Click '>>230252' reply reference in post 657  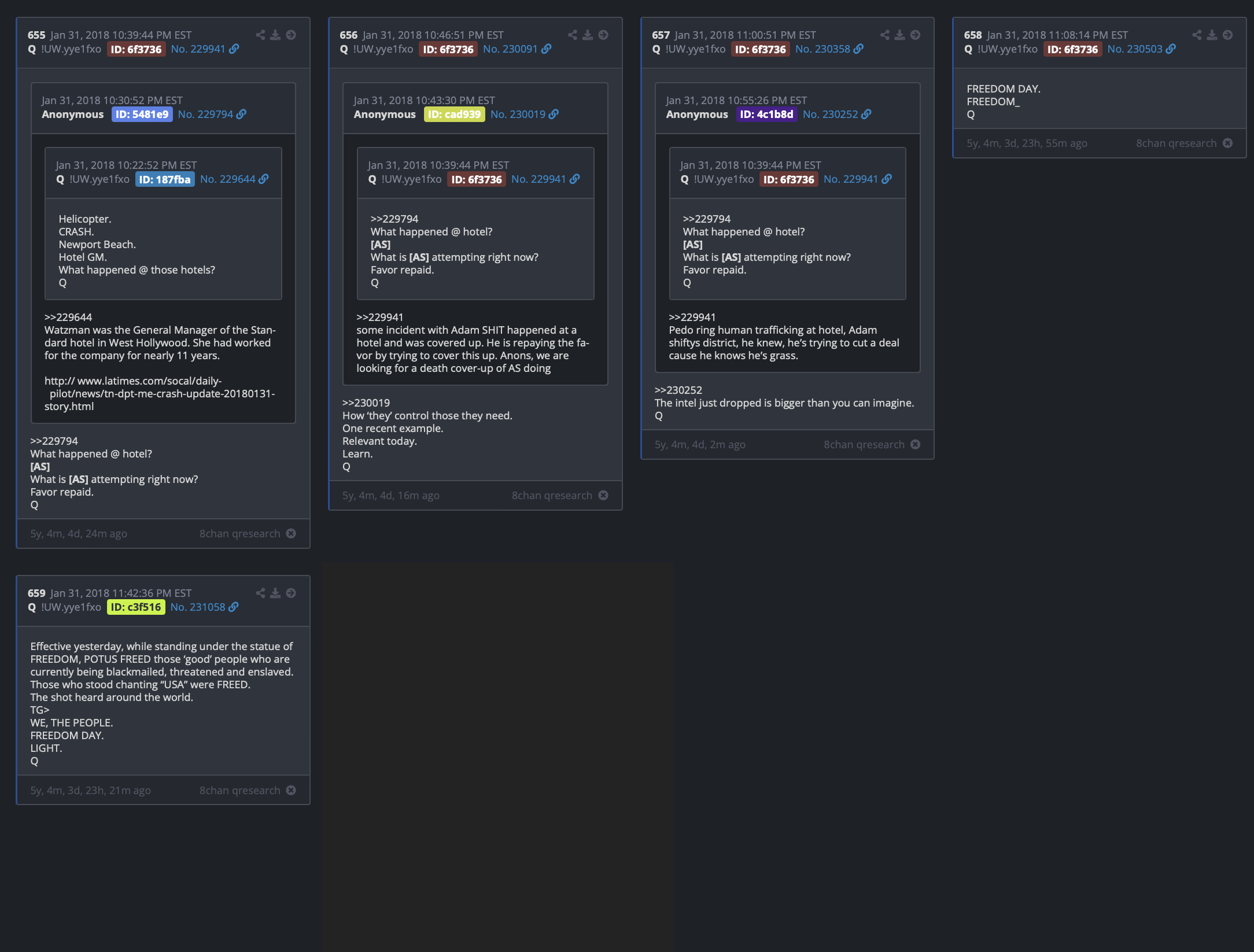click(678, 390)
